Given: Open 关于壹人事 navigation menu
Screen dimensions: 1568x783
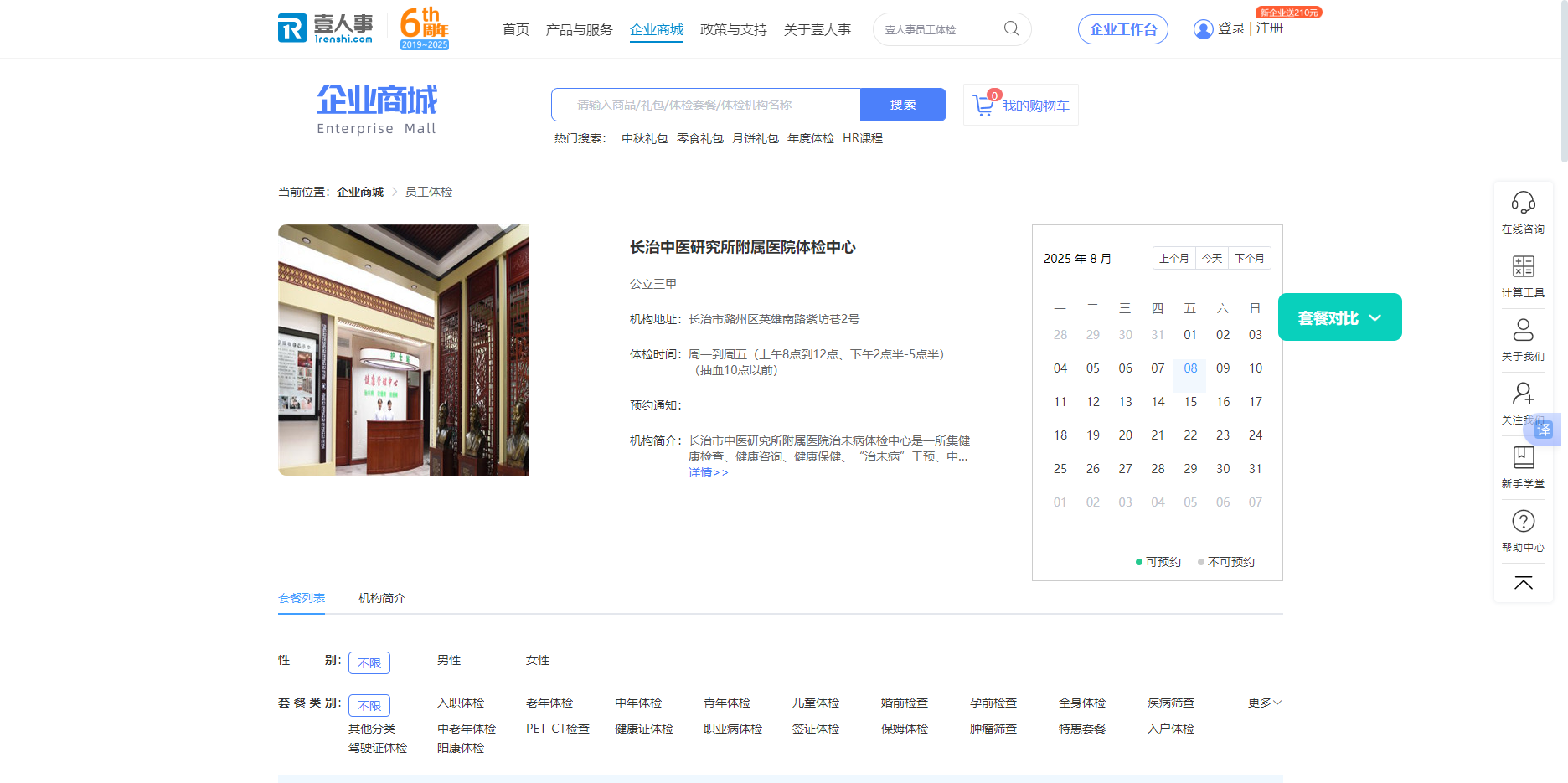Looking at the screenshot, I should coord(818,30).
